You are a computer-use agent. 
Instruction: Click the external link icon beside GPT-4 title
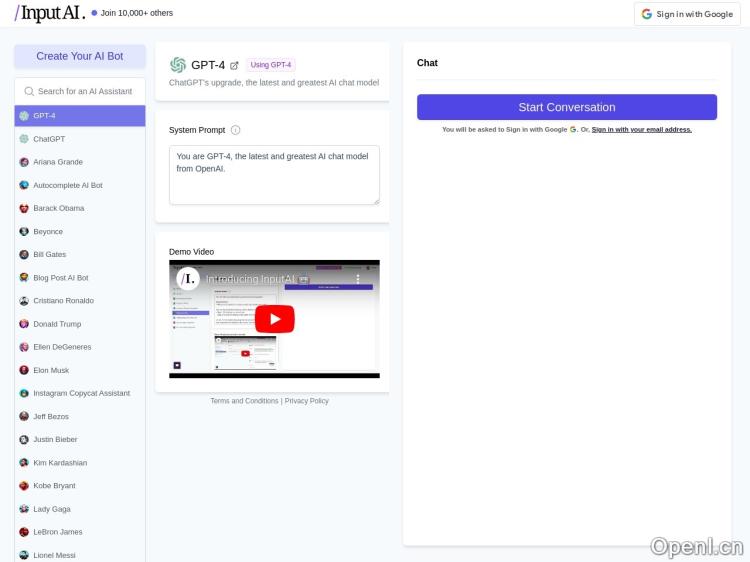[234, 65]
